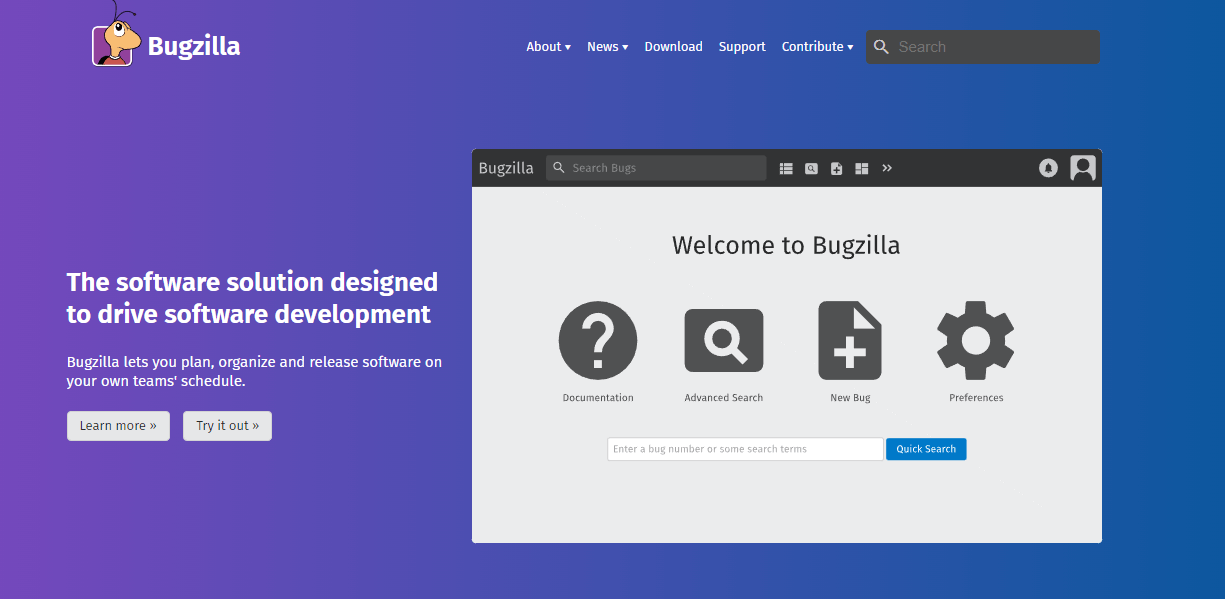
Task: Select the bug list icon in the toolbar
Action: coord(786,168)
